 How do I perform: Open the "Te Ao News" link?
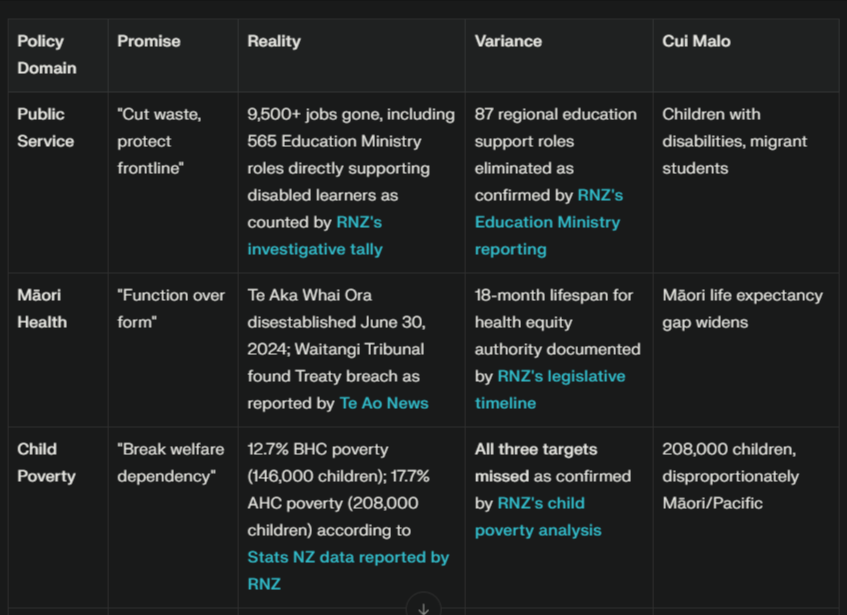point(384,403)
